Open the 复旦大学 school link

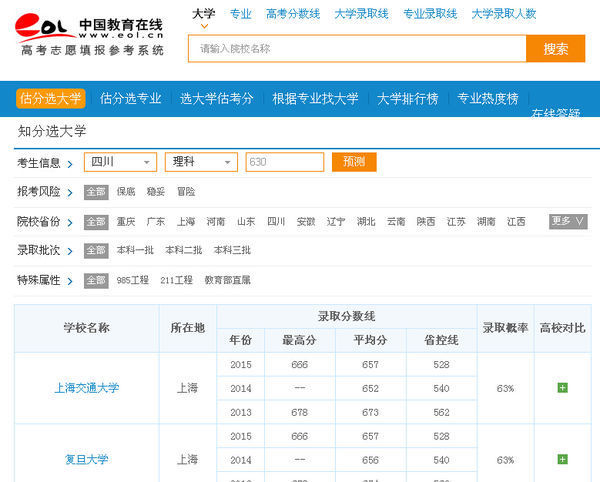pyautogui.click(x=87, y=459)
